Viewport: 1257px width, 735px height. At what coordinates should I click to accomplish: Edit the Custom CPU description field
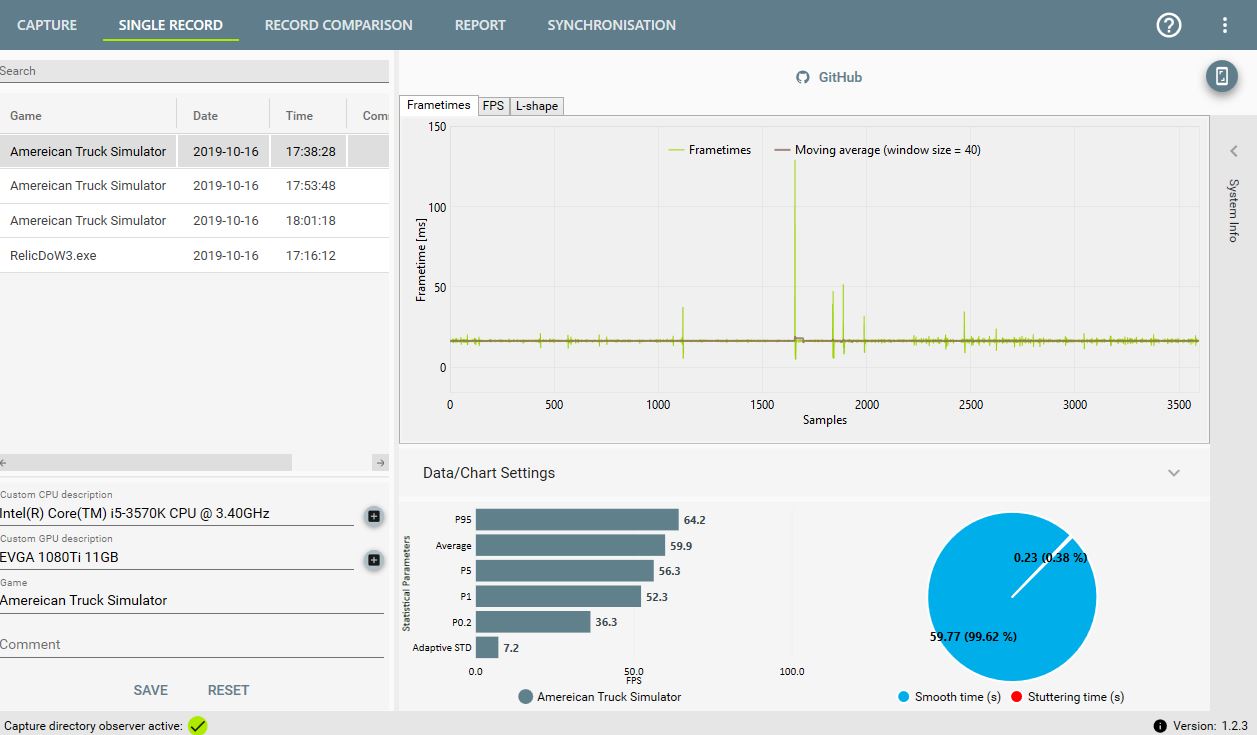point(176,514)
